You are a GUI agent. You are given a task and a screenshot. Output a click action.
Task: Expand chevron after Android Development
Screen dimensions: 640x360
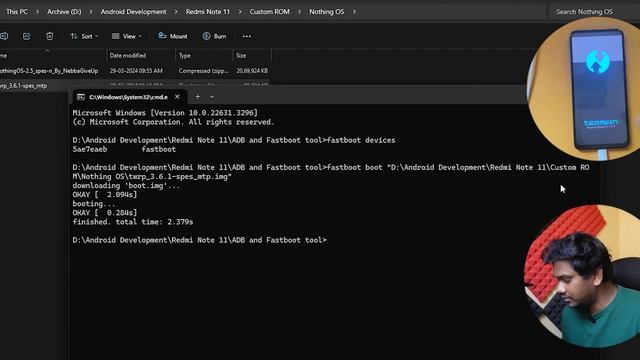(x=176, y=12)
